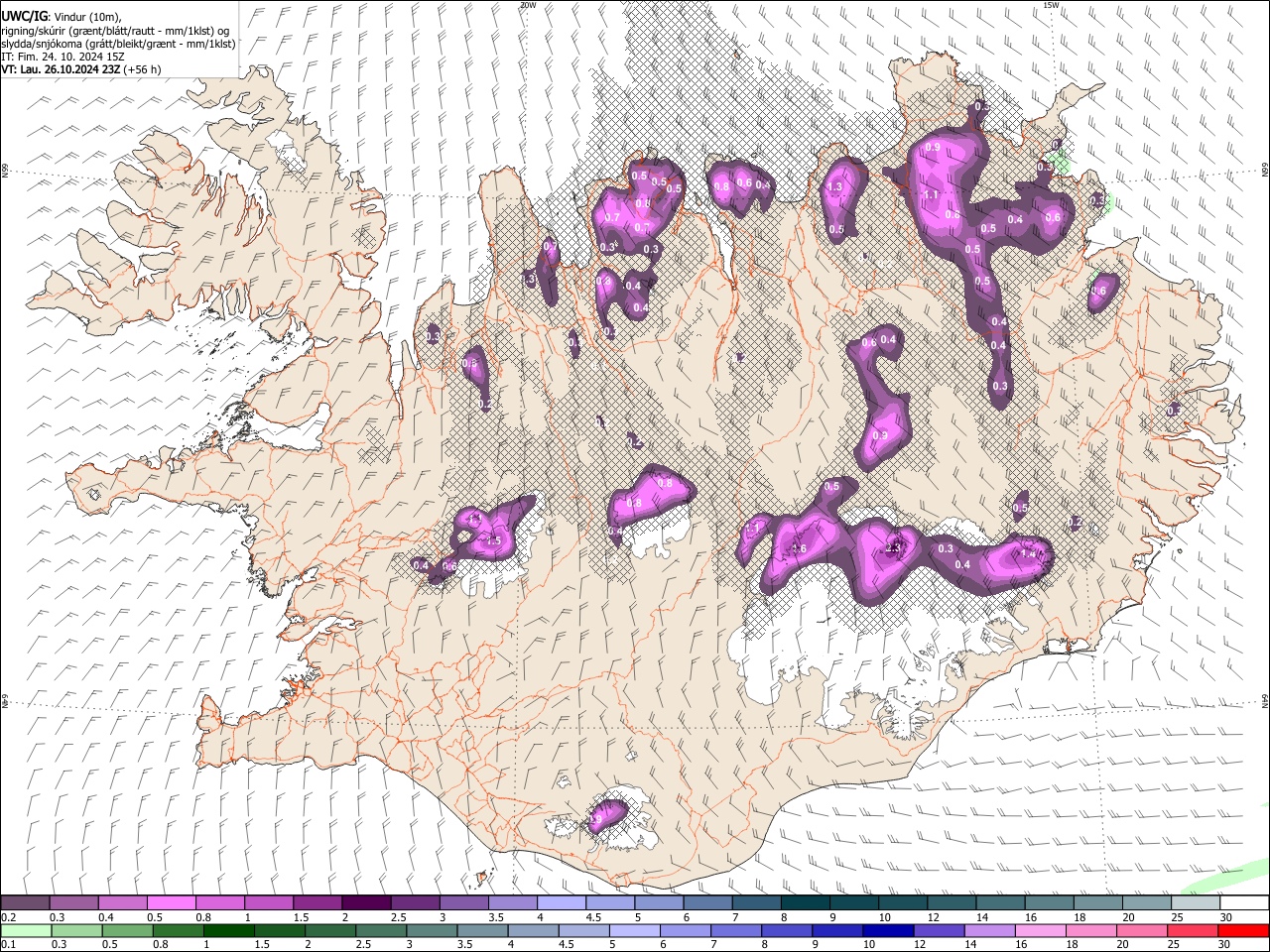Viewport: 1270px width, 952px height.
Task: Click the '20W' longitude label
Action: [528, 5]
